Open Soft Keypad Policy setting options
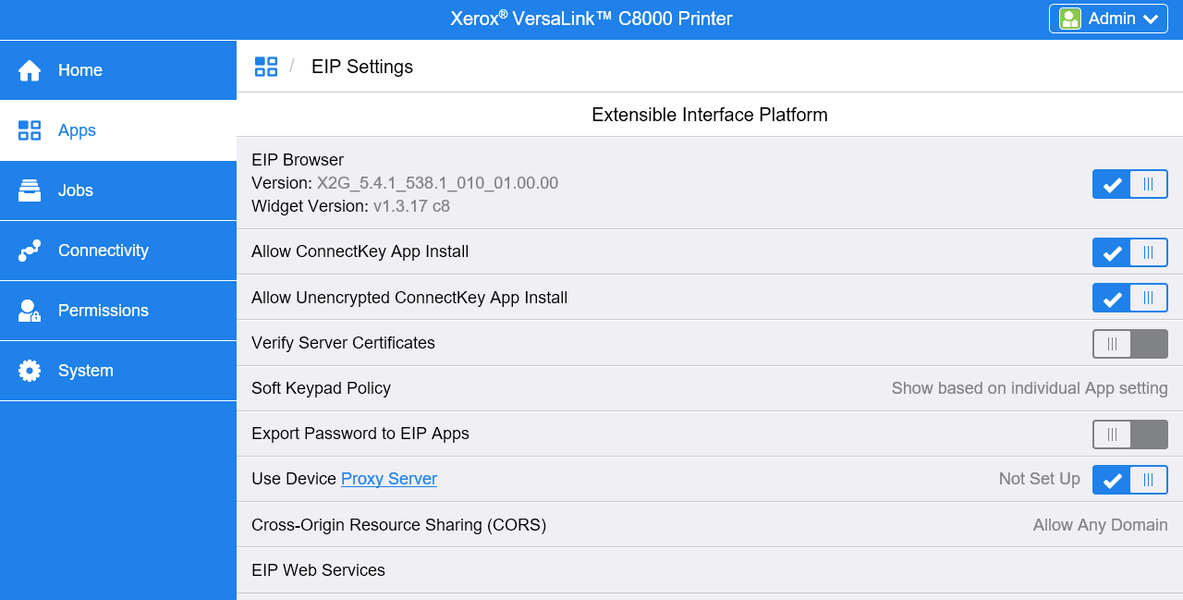This screenshot has width=1183, height=600. coord(1029,388)
